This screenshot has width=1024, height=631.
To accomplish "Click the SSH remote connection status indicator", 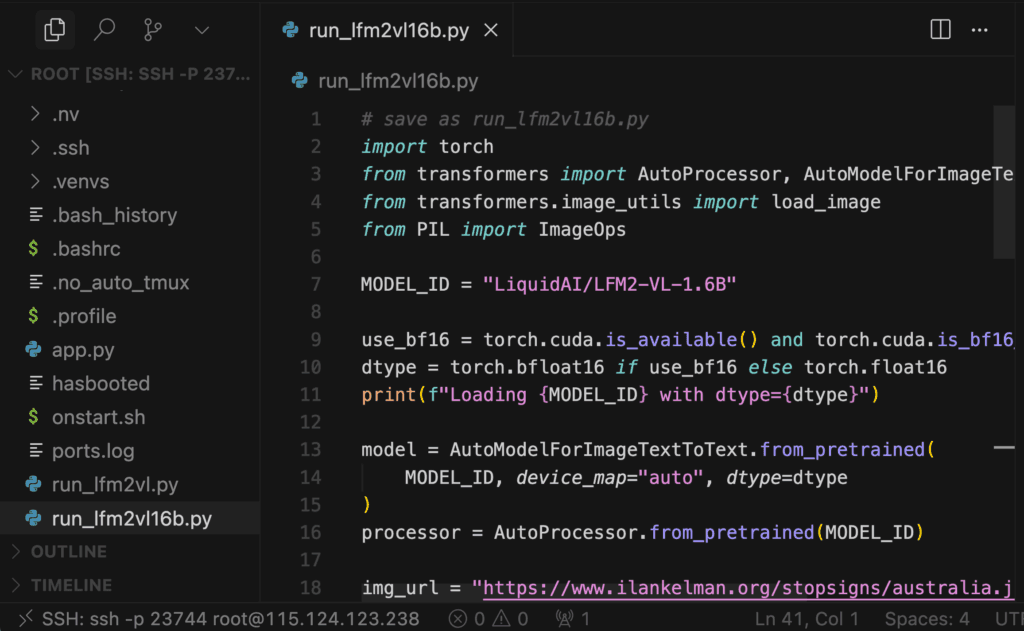I will [x=220, y=619].
